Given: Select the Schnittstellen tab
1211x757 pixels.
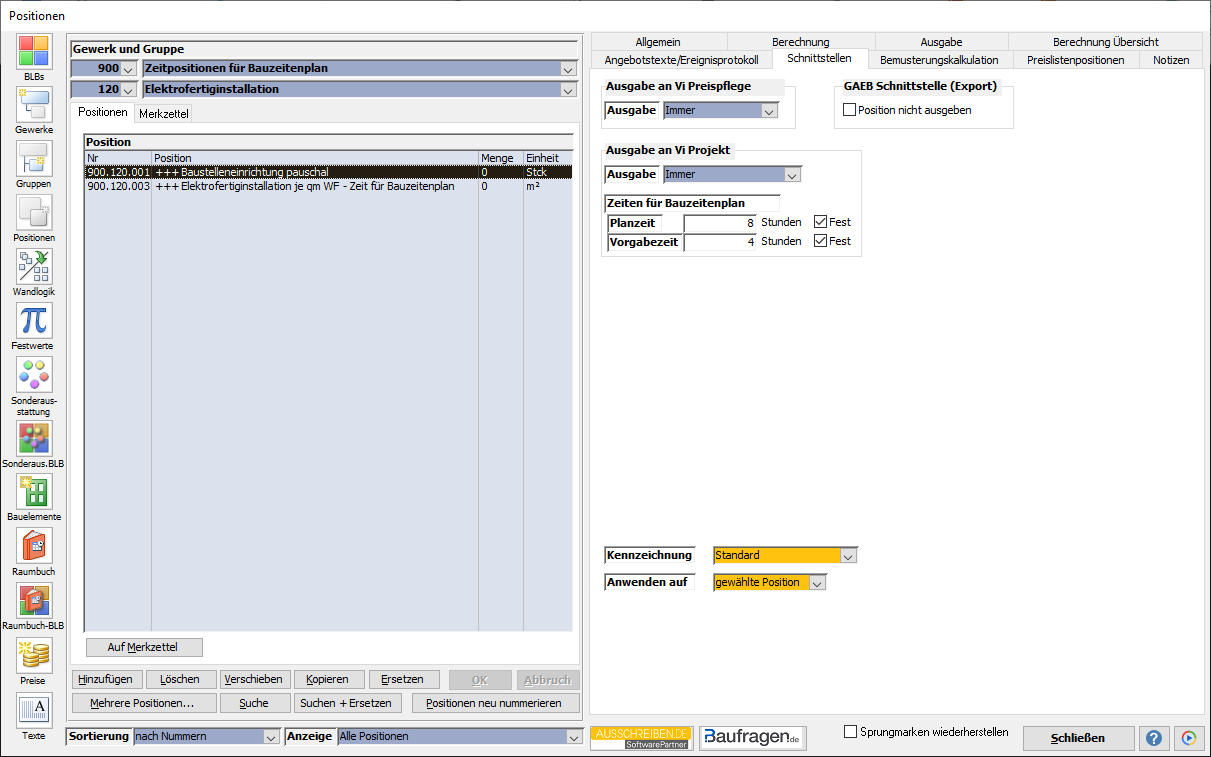Looking at the screenshot, I should [x=819, y=58].
